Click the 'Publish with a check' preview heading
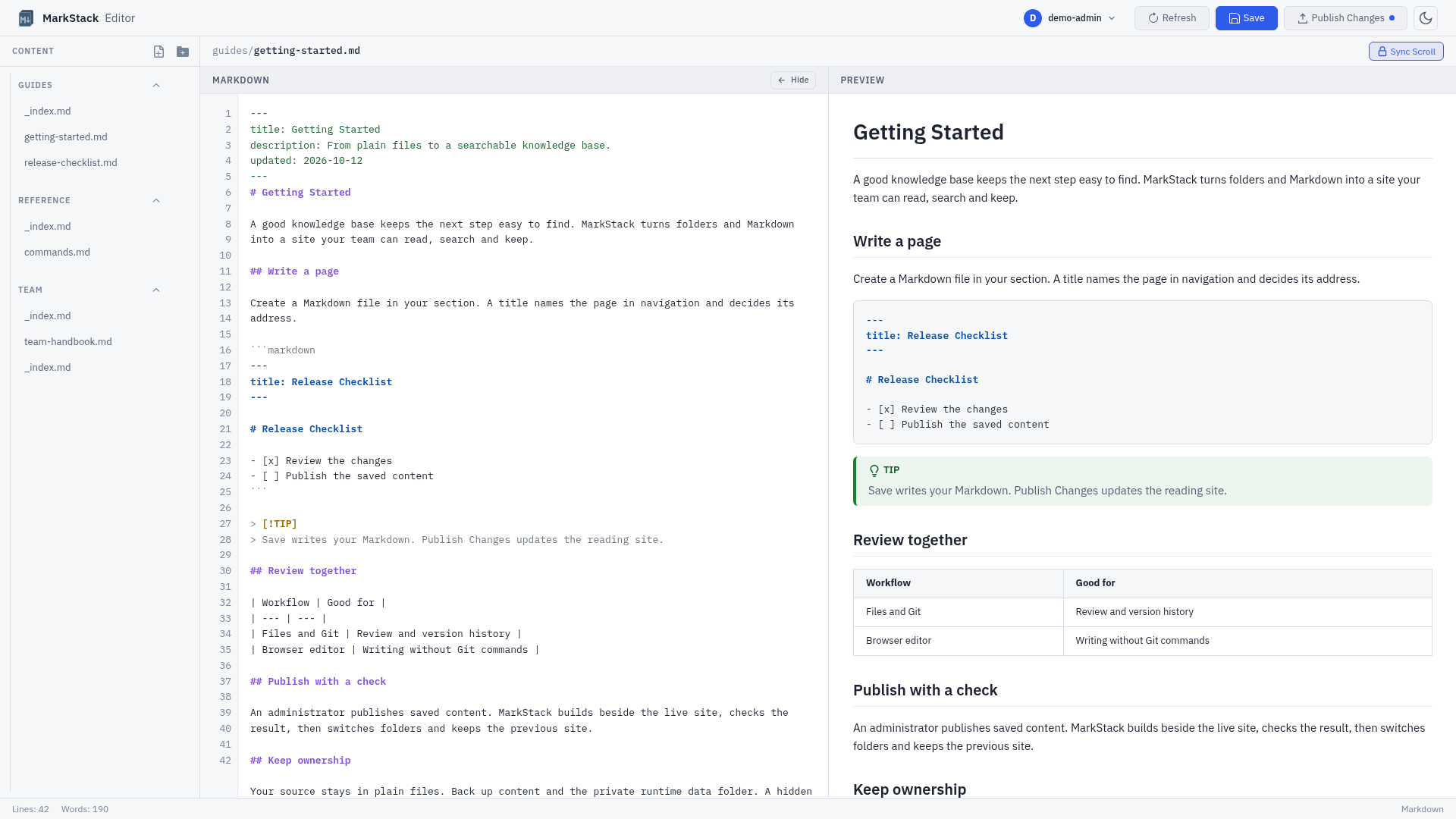Image resolution: width=1456 pixels, height=819 pixels. click(x=925, y=690)
